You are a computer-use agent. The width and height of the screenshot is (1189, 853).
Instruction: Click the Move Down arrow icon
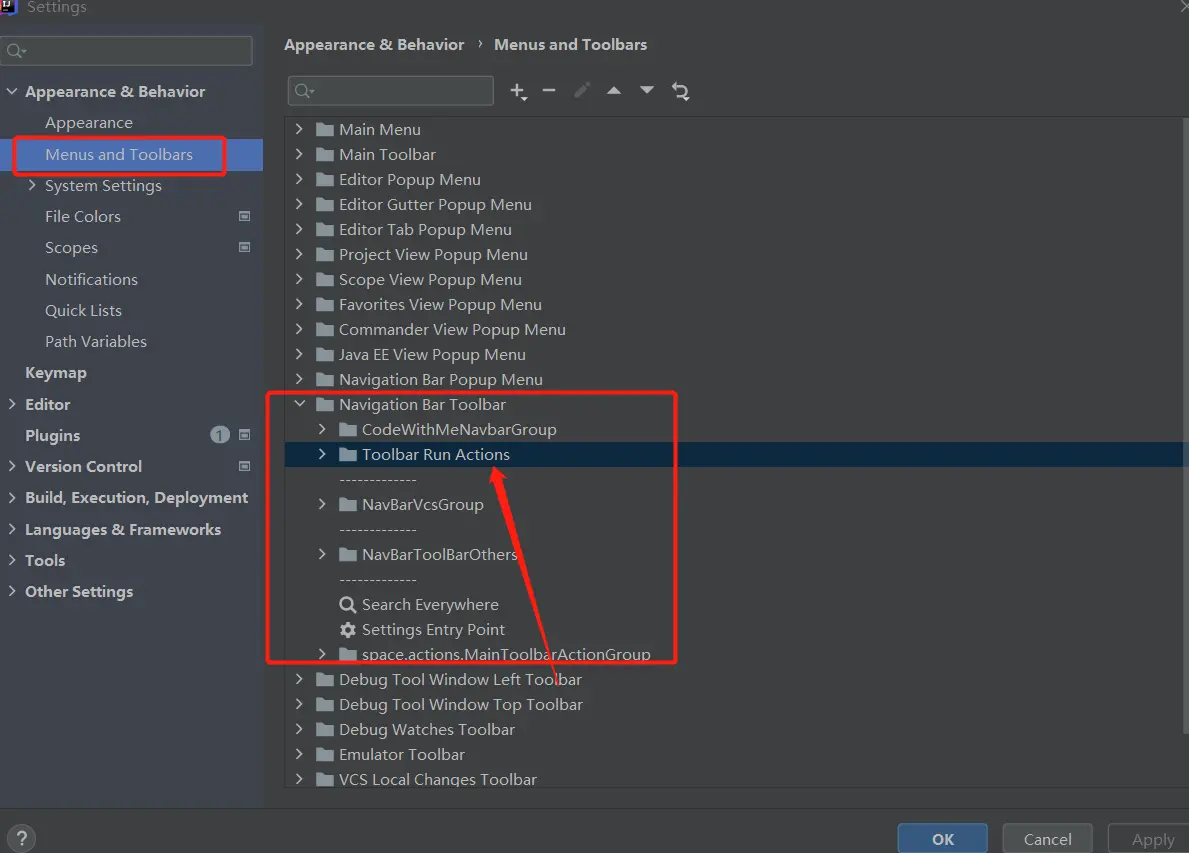pos(647,91)
